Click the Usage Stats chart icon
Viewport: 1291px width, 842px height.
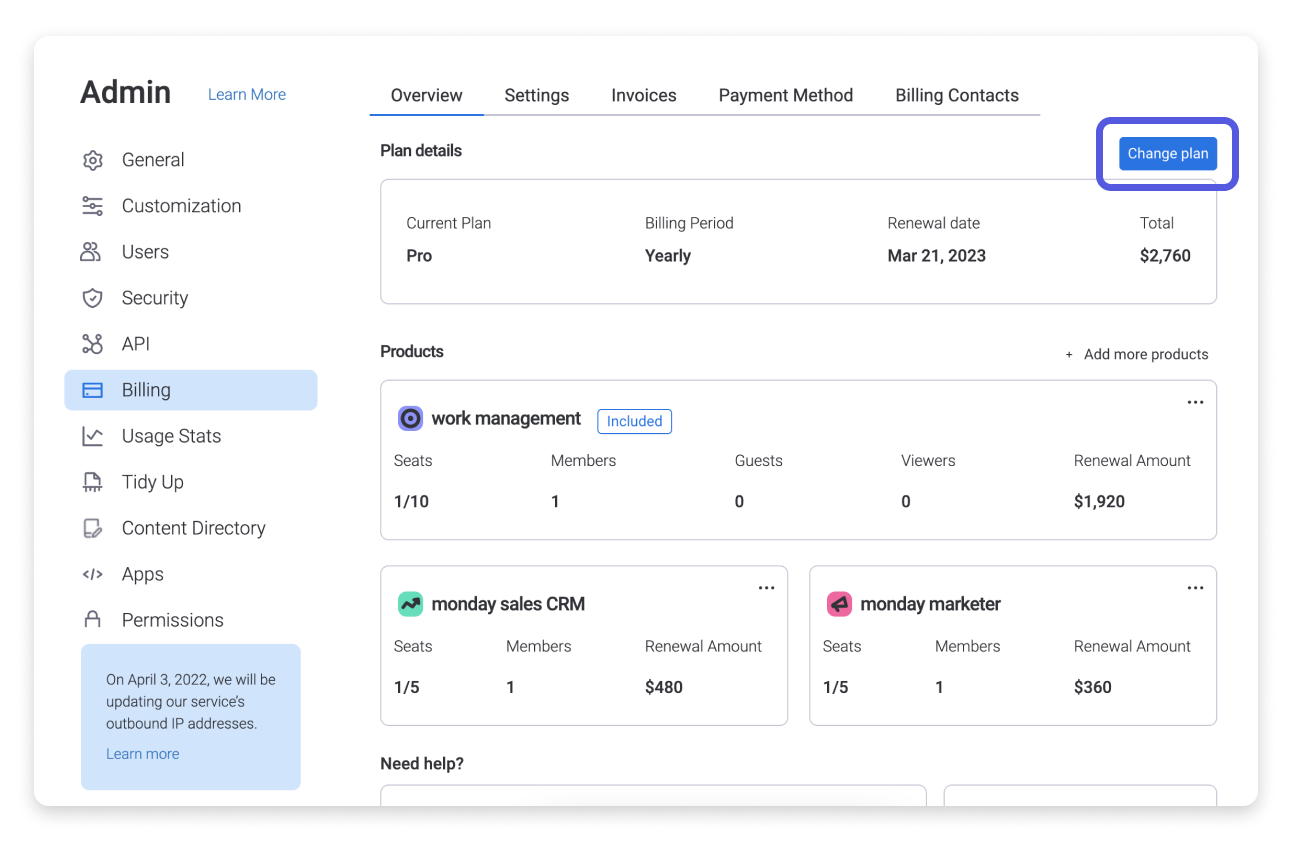92,436
